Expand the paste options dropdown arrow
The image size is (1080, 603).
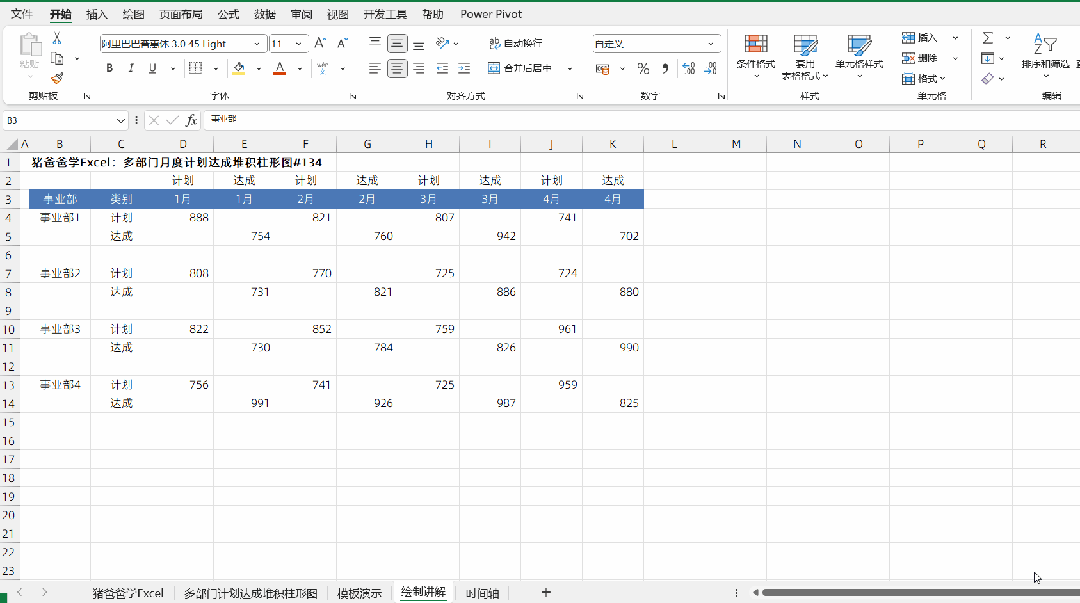30,76
